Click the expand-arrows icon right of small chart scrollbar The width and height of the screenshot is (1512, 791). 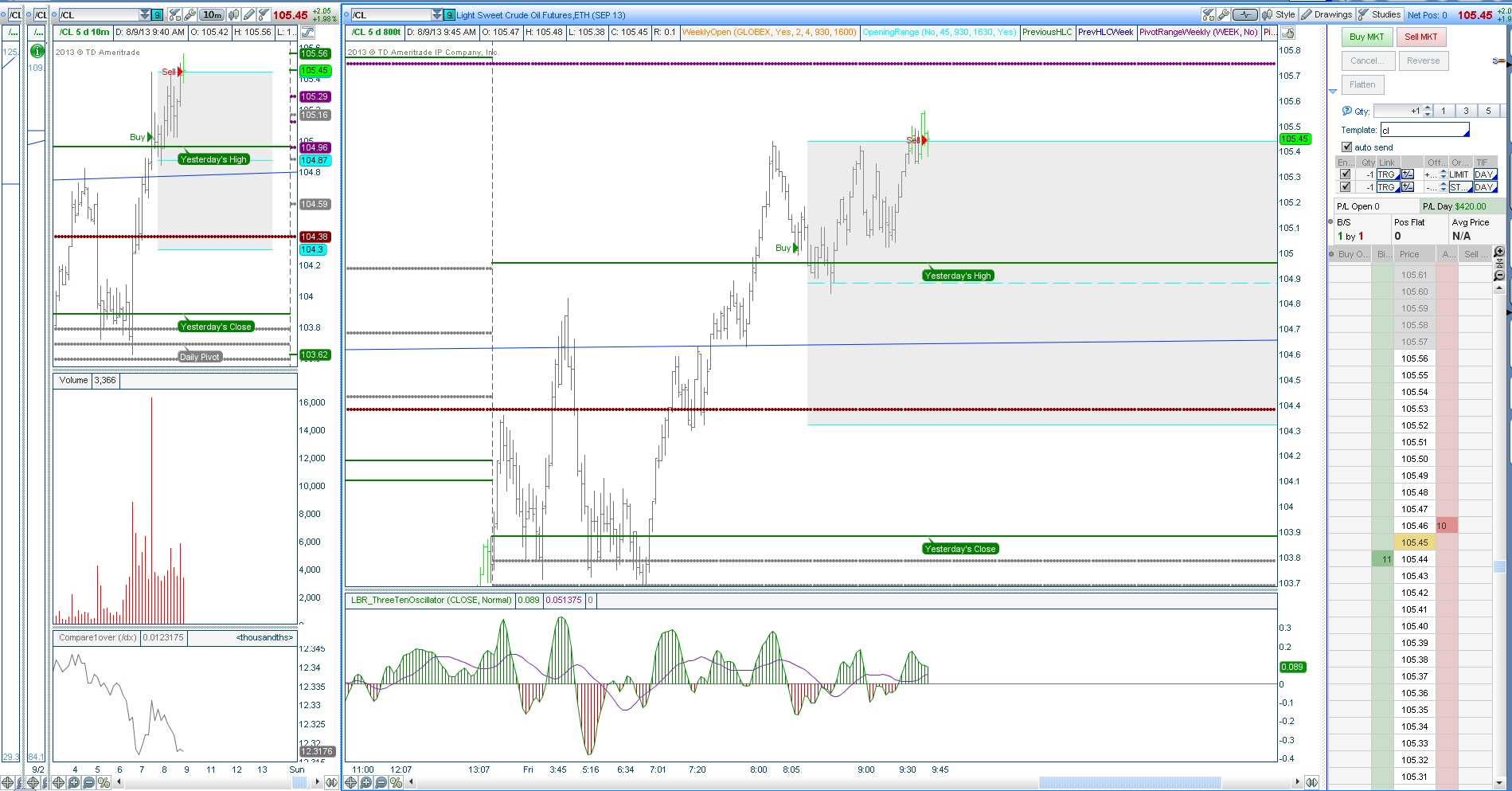(331, 783)
